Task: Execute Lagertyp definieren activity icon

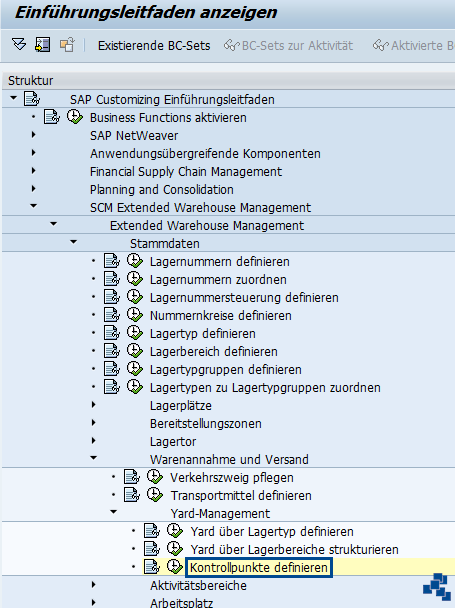Action: coord(135,333)
